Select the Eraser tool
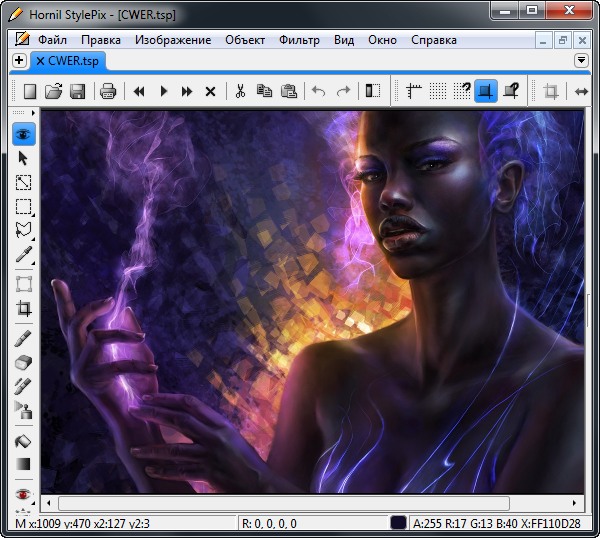 coord(24,362)
